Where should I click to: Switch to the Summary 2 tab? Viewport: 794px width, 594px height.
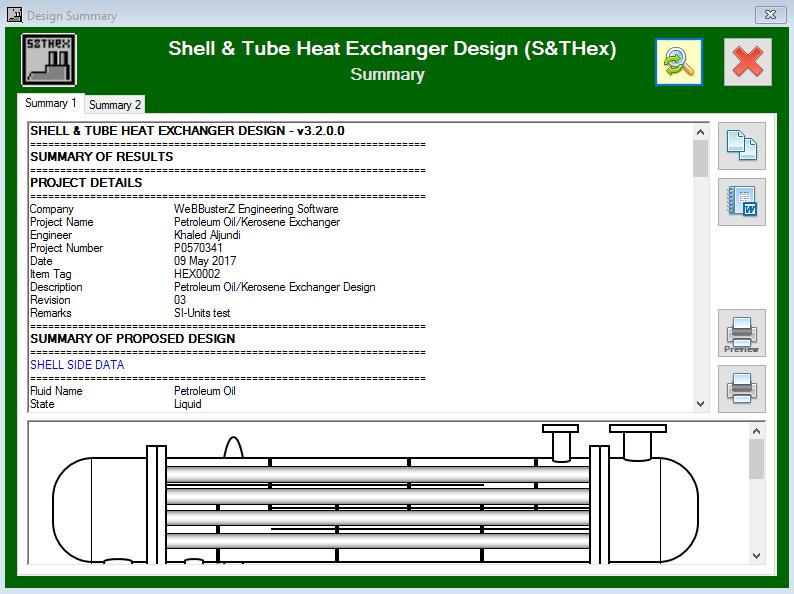coord(115,105)
